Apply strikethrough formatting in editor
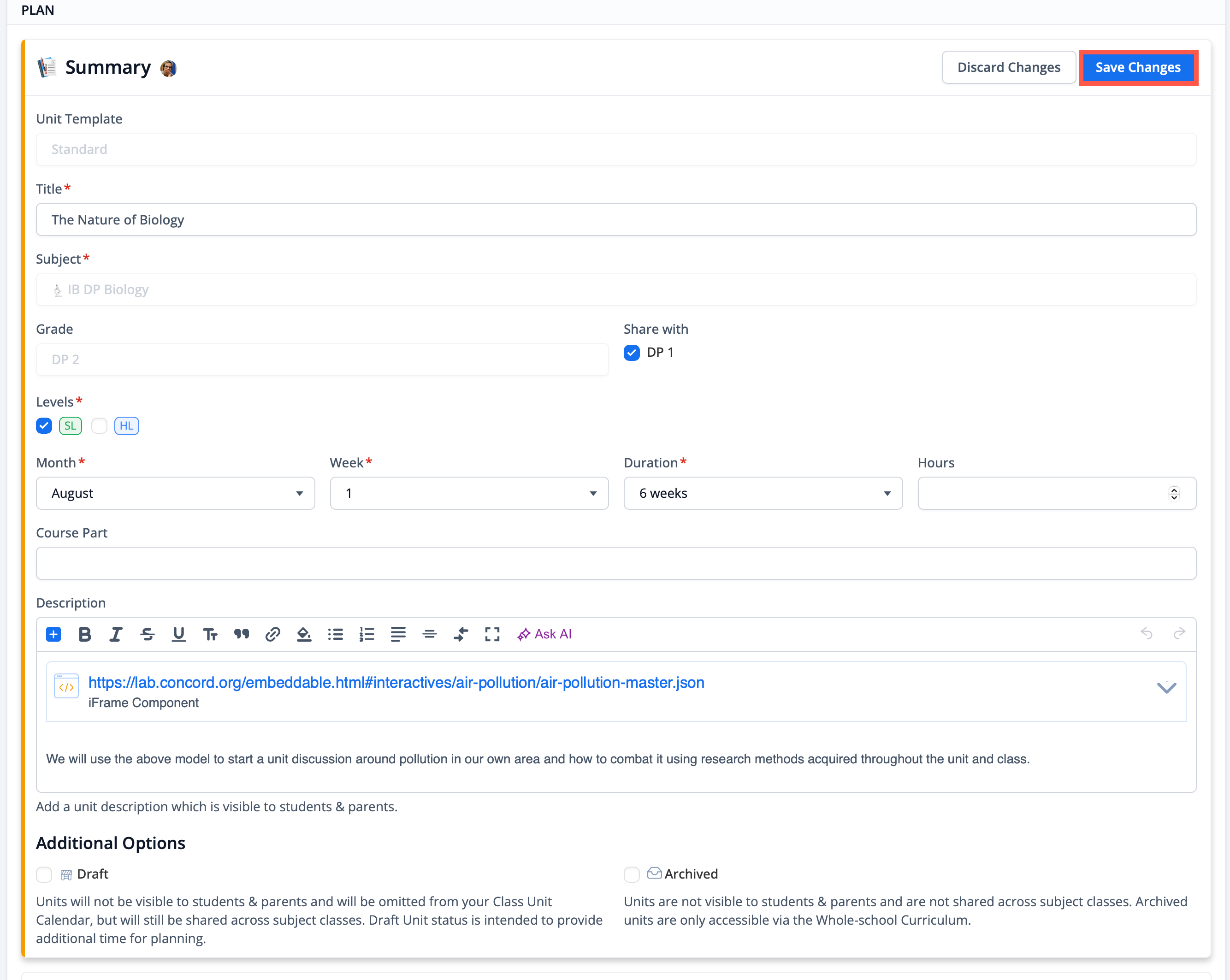This screenshot has width=1230, height=980. click(147, 634)
